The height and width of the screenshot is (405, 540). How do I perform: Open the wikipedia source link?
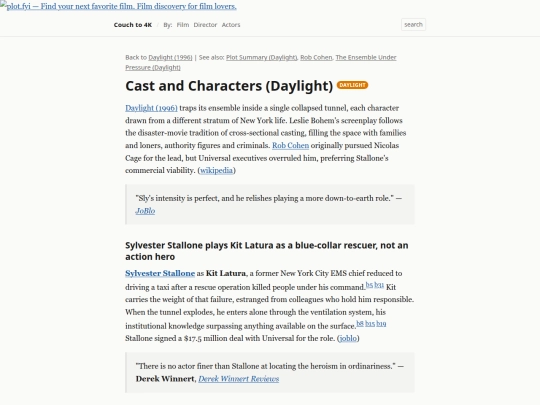(x=216, y=170)
